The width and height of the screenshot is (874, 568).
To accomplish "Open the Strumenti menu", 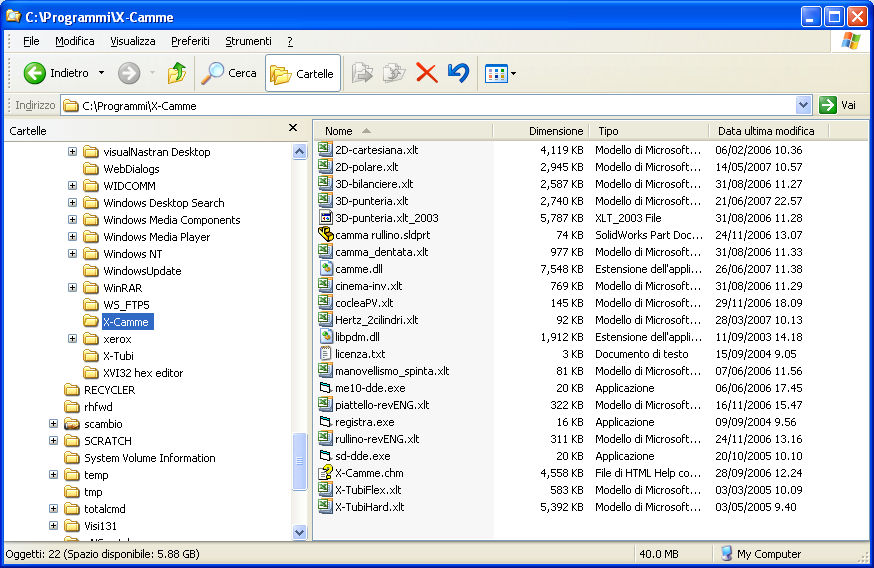I will 249,41.
